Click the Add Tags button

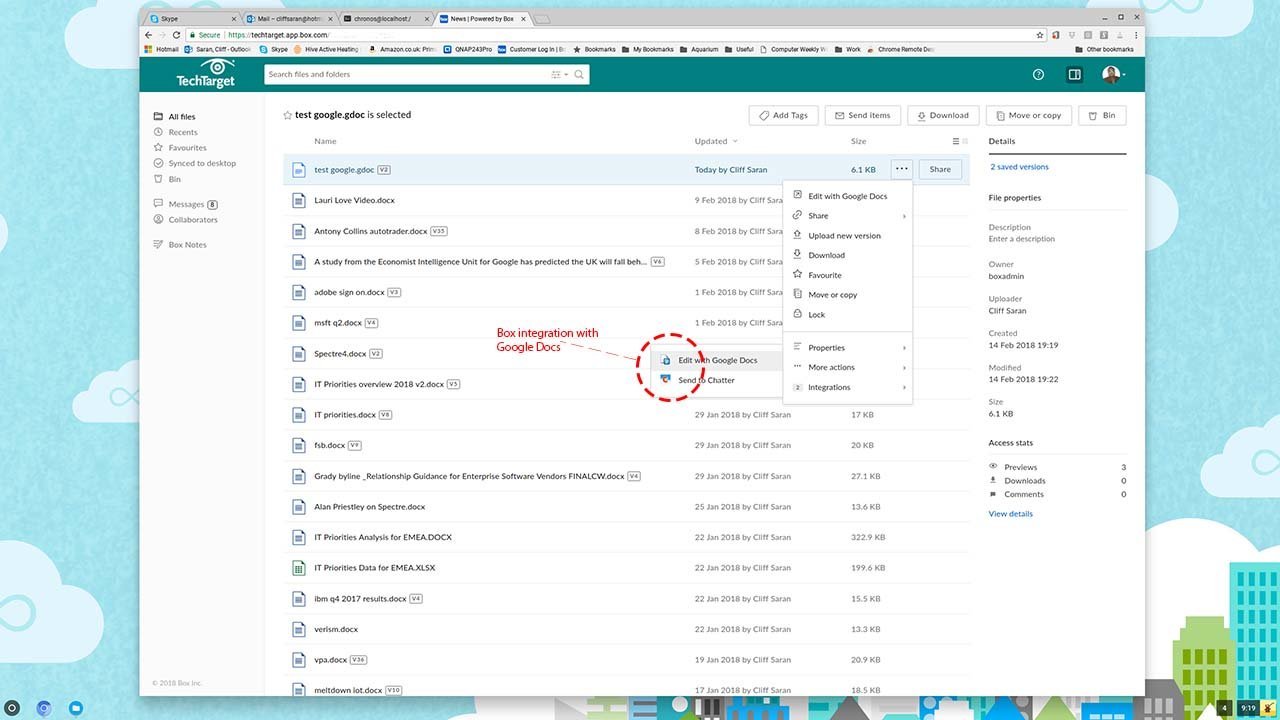pos(783,115)
